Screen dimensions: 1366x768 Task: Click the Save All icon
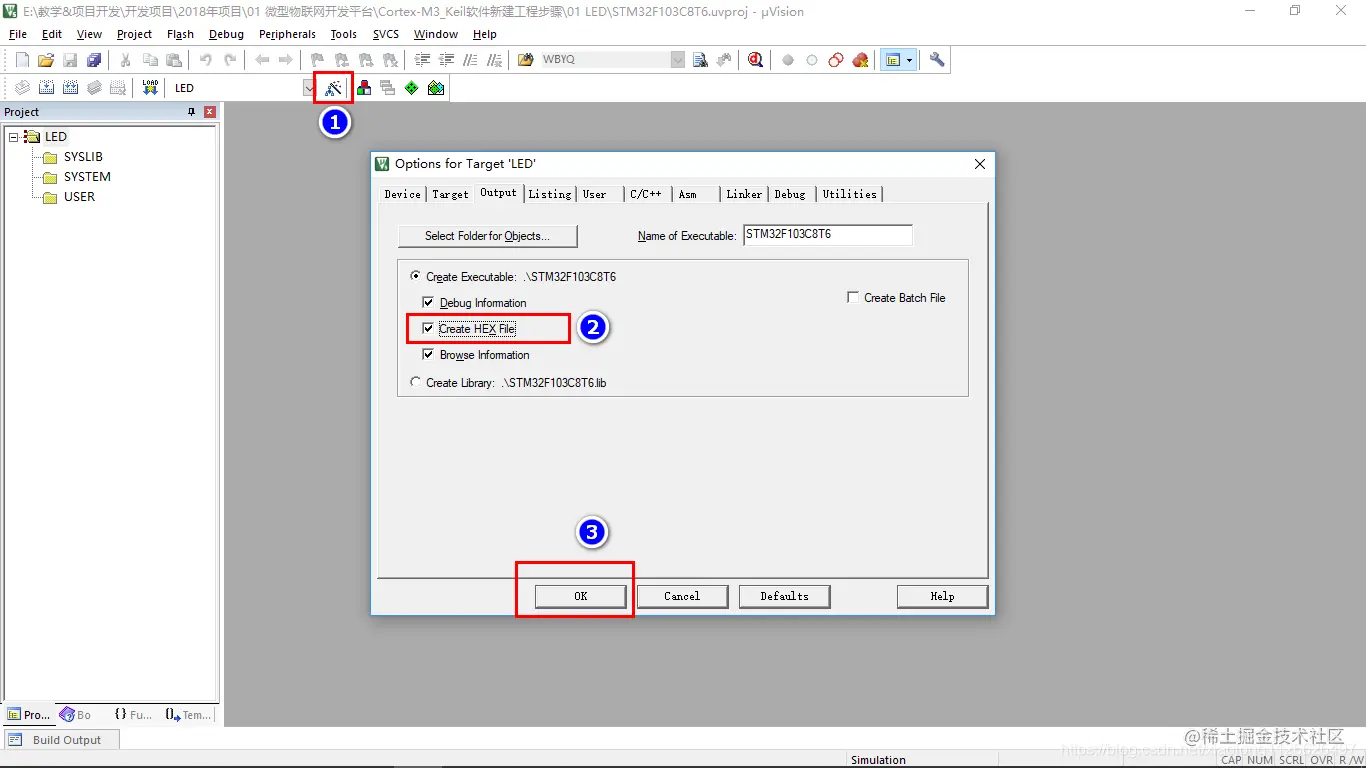(x=94, y=60)
